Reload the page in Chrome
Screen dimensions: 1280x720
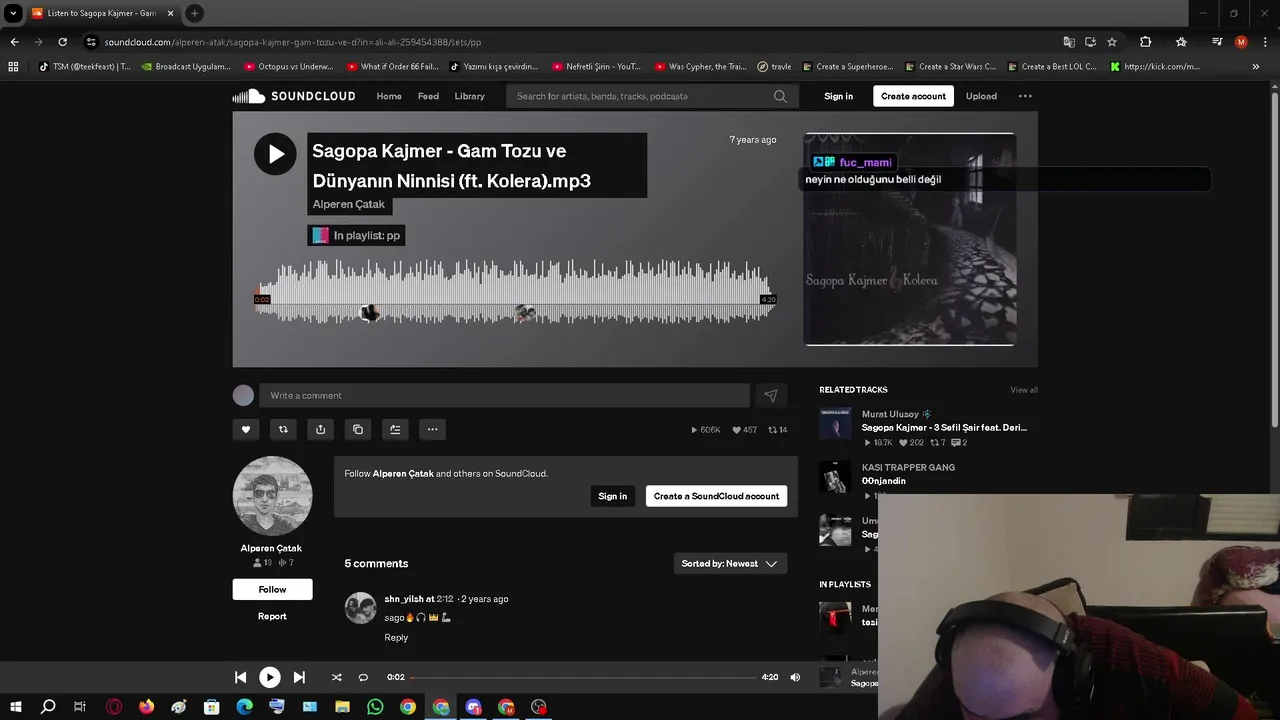click(62, 42)
